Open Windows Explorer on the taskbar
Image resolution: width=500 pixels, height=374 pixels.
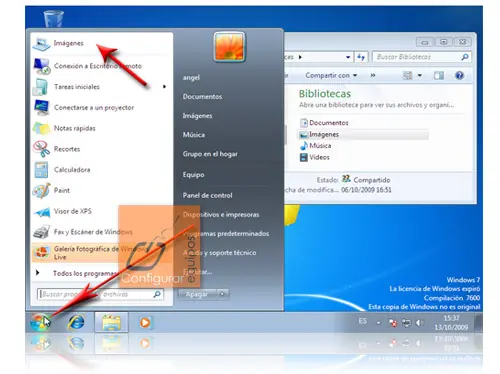pos(111,322)
